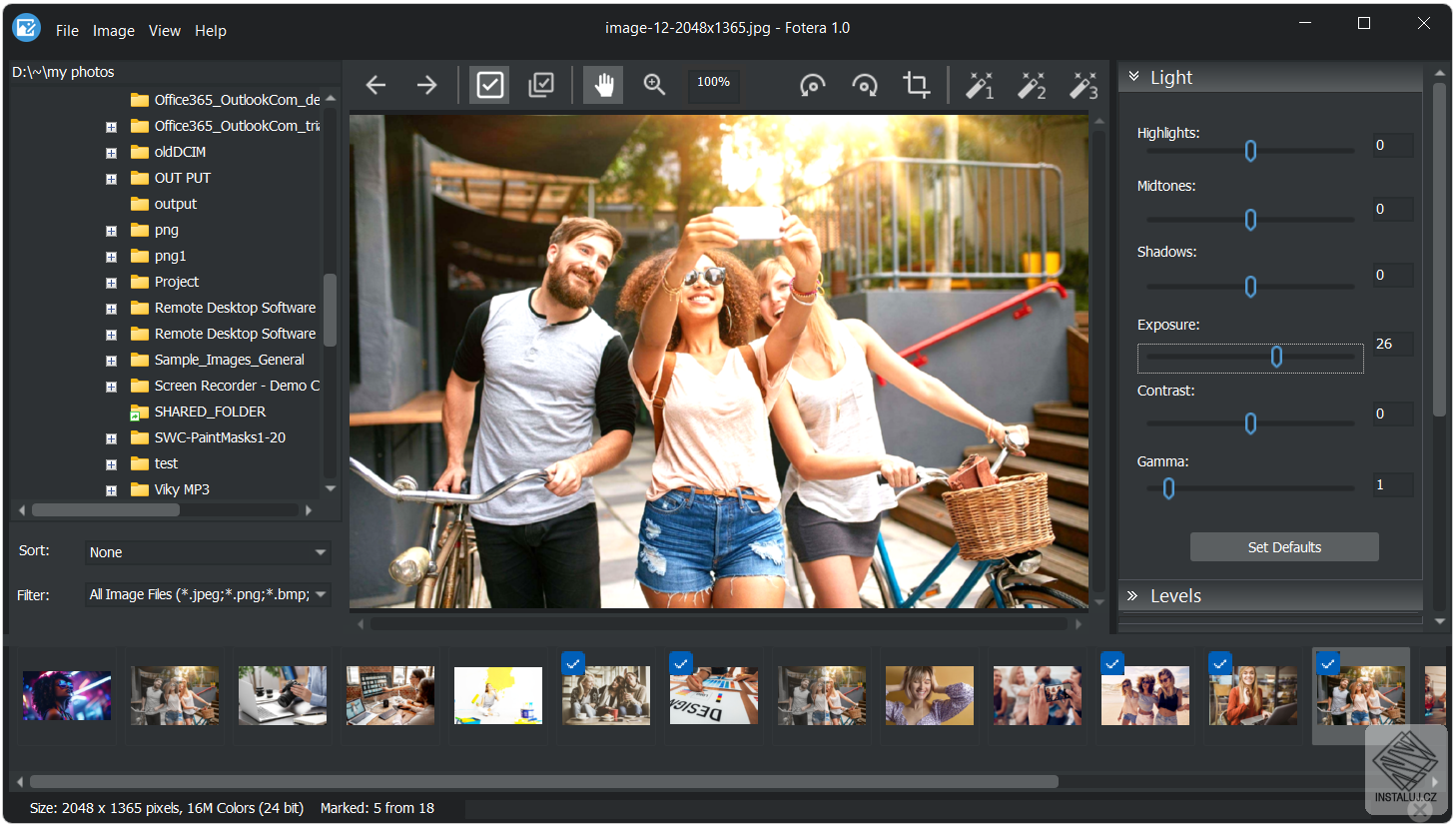Viewport: 1456px width, 824px height.
Task: Click the Exposure slider handle
Action: click(1276, 357)
